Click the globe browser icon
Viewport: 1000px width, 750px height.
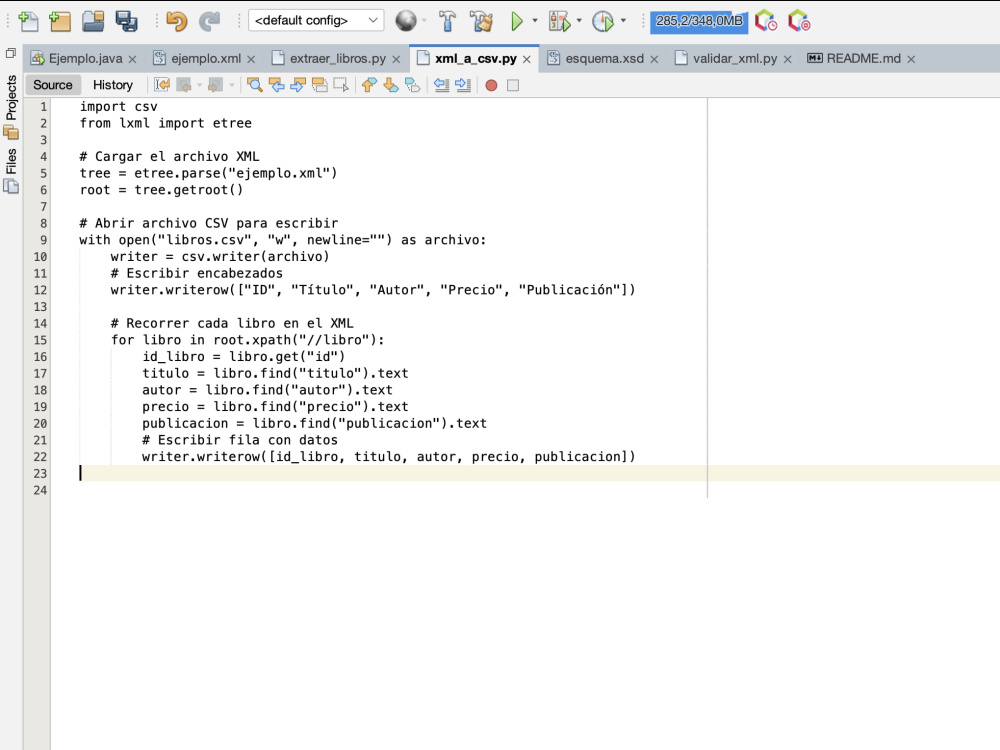point(406,21)
